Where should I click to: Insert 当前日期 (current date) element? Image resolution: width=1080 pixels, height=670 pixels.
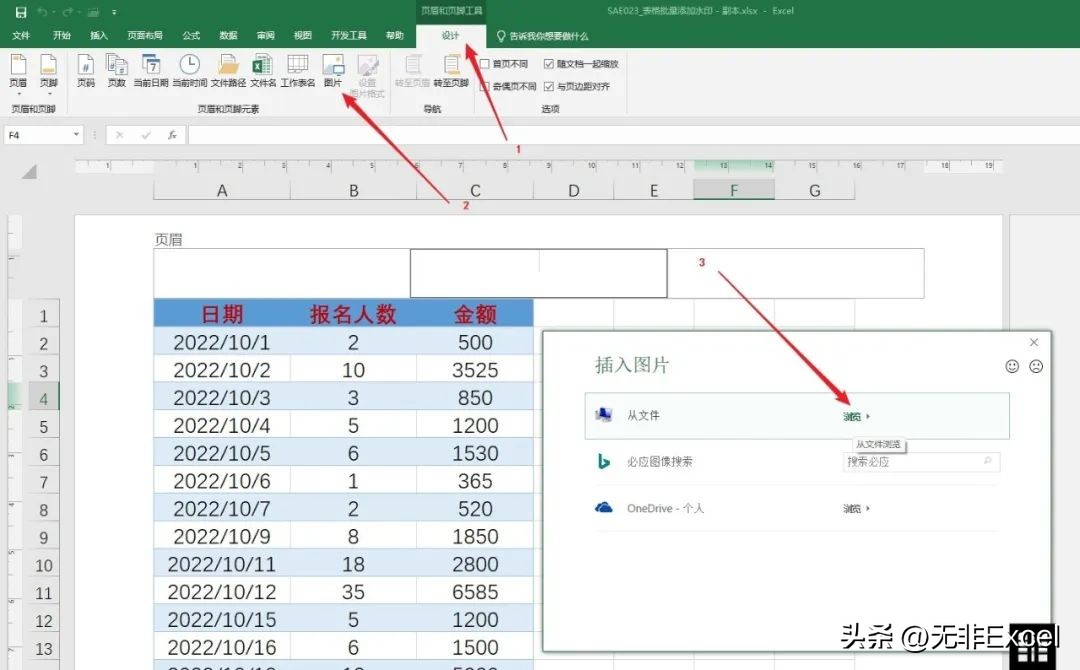click(151, 71)
